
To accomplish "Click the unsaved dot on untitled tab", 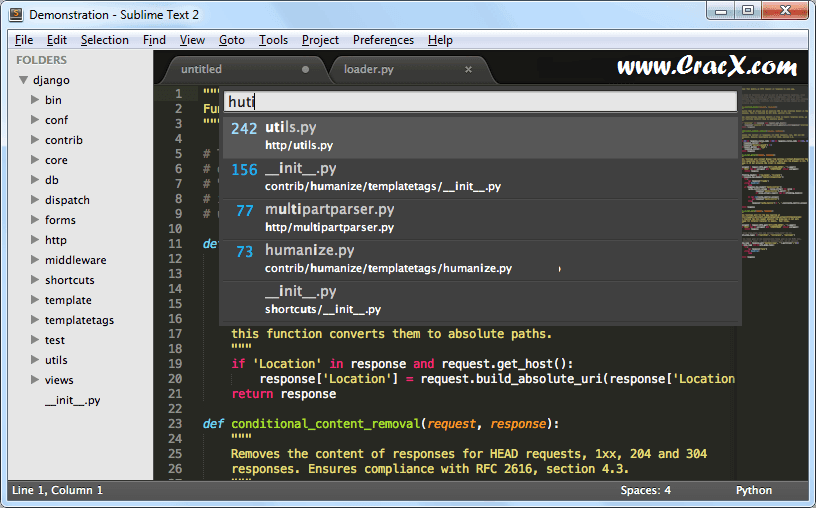I will pyautogui.click(x=305, y=70).
